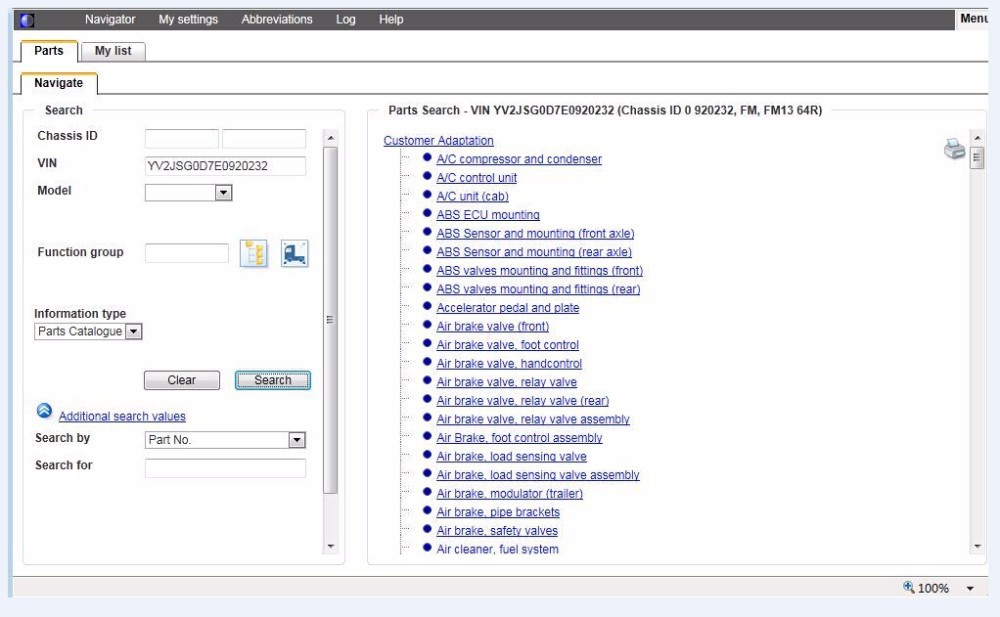The height and width of the screenshot is (617, 1000).
Task: Click the application logo icon in menu bar
Action: [x=27, y=20]
